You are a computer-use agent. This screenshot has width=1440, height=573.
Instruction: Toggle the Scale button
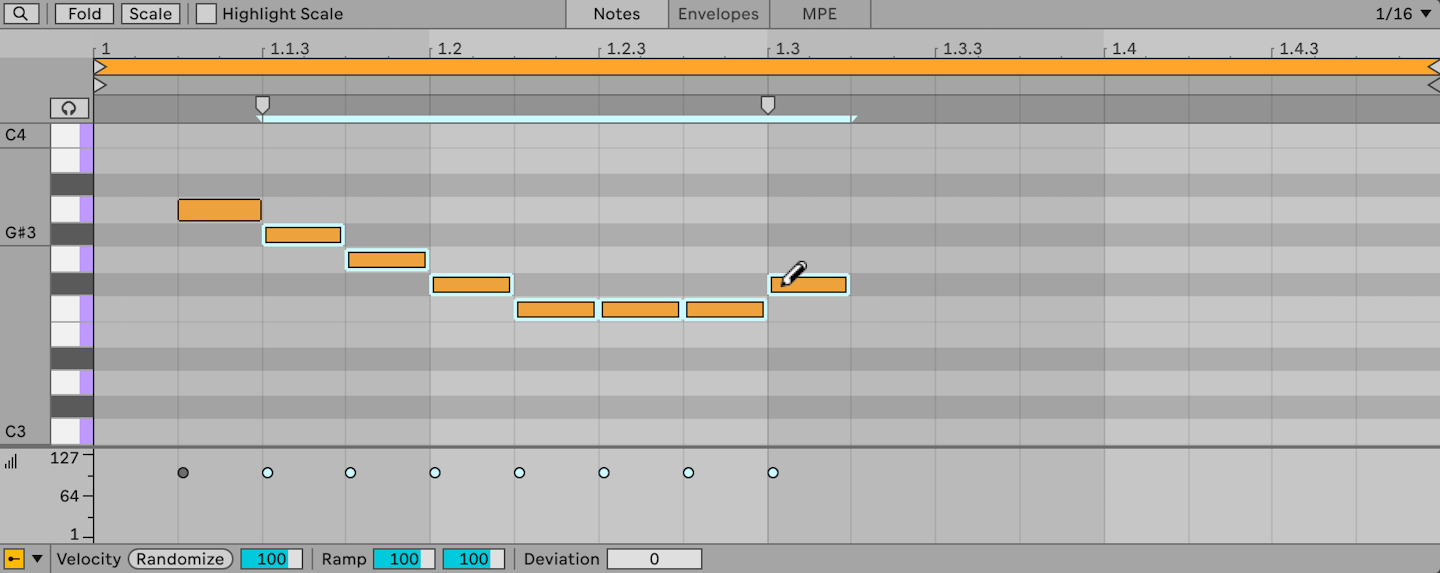click(x=151, y=14)
